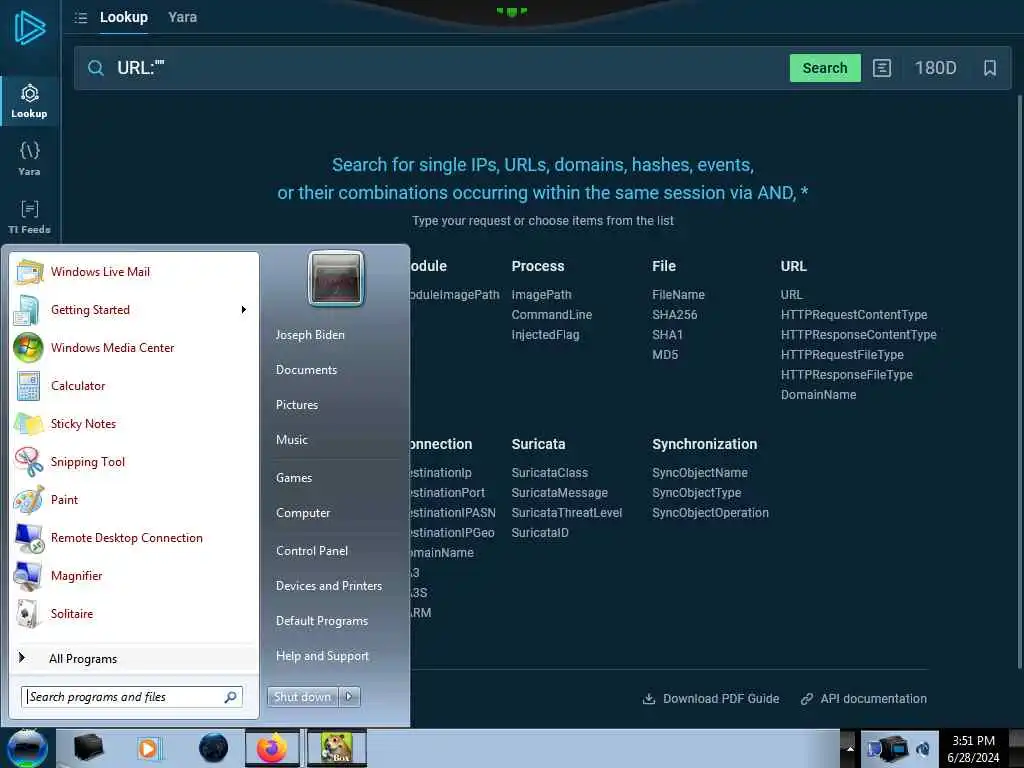Select the SyncObjectOperation parameter
The height and width of the screenshot is (768, 1024).
[710, 513]
